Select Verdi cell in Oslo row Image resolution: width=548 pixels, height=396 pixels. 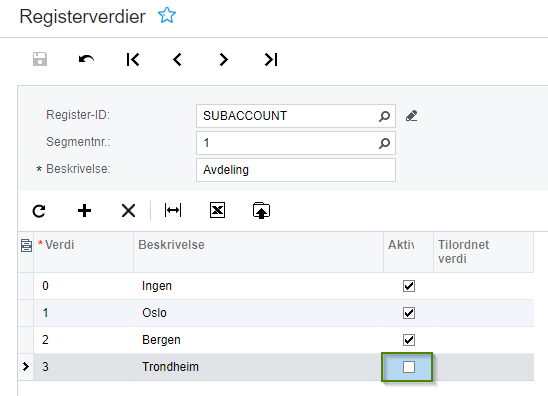coord(84,313)
